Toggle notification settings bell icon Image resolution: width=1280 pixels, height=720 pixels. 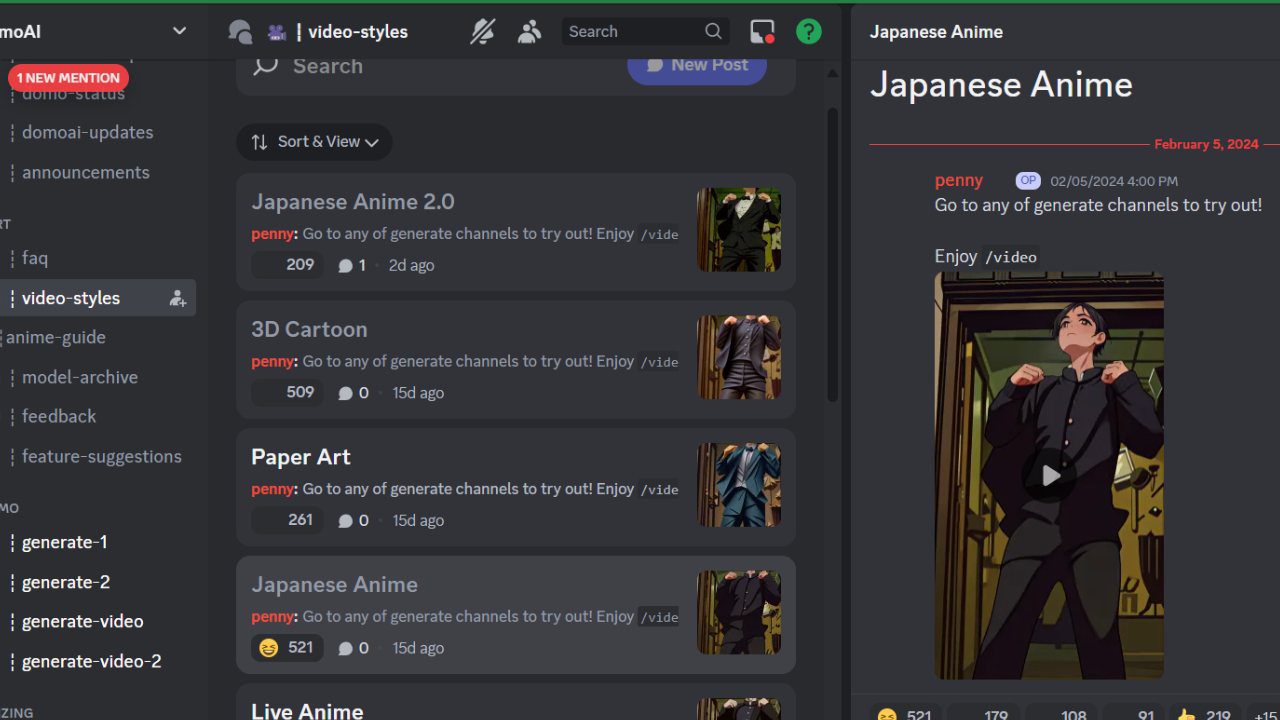482,32
